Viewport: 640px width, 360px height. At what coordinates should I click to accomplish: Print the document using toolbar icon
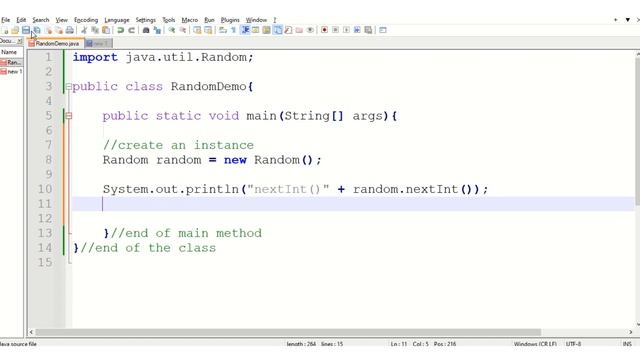coord(70,30)
